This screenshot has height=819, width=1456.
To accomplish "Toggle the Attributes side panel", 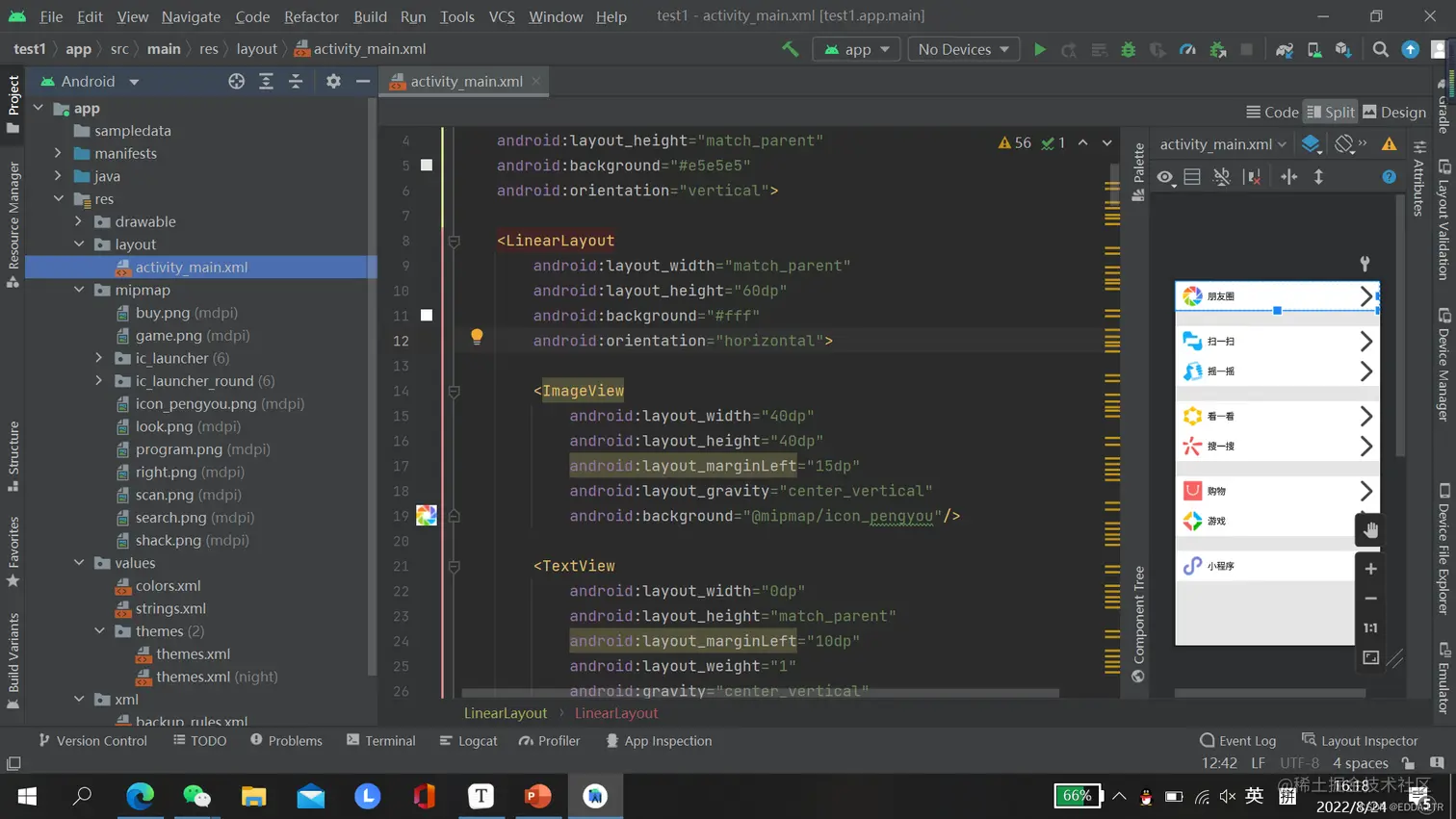I will 1419,179.
